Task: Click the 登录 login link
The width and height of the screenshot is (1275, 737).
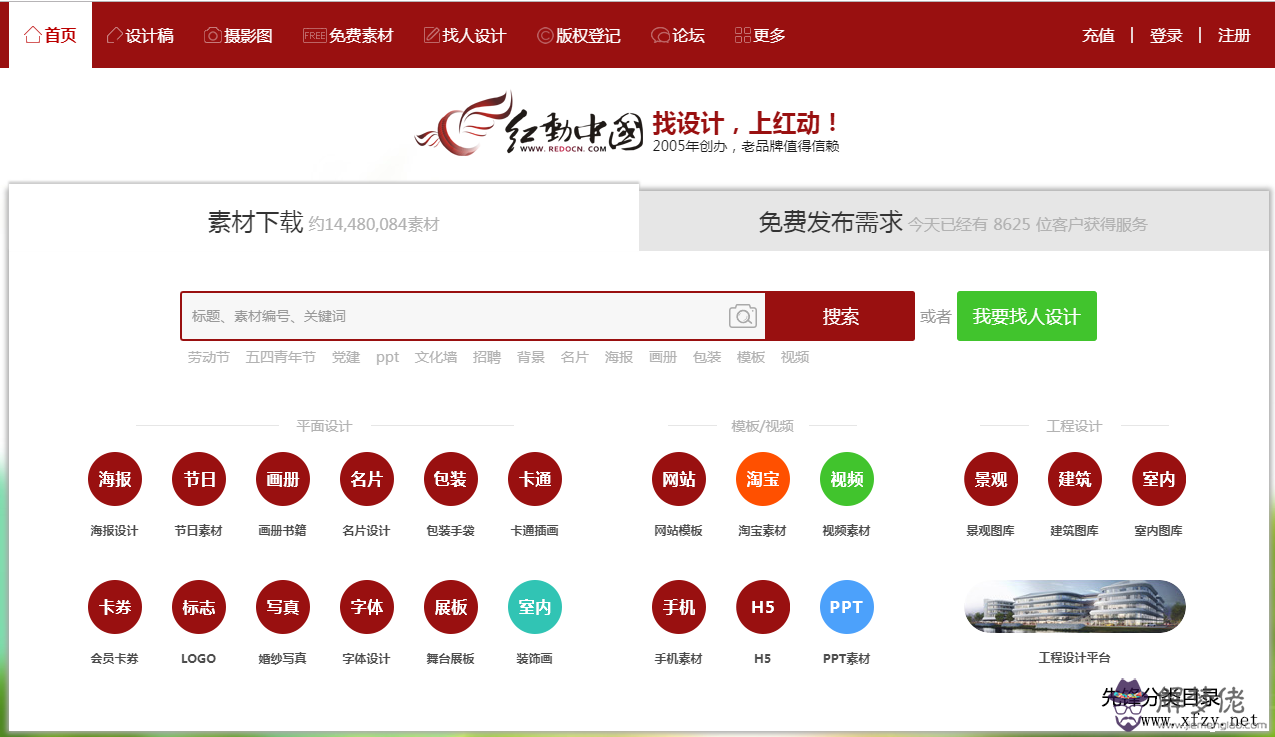Action: [1166, 36]
